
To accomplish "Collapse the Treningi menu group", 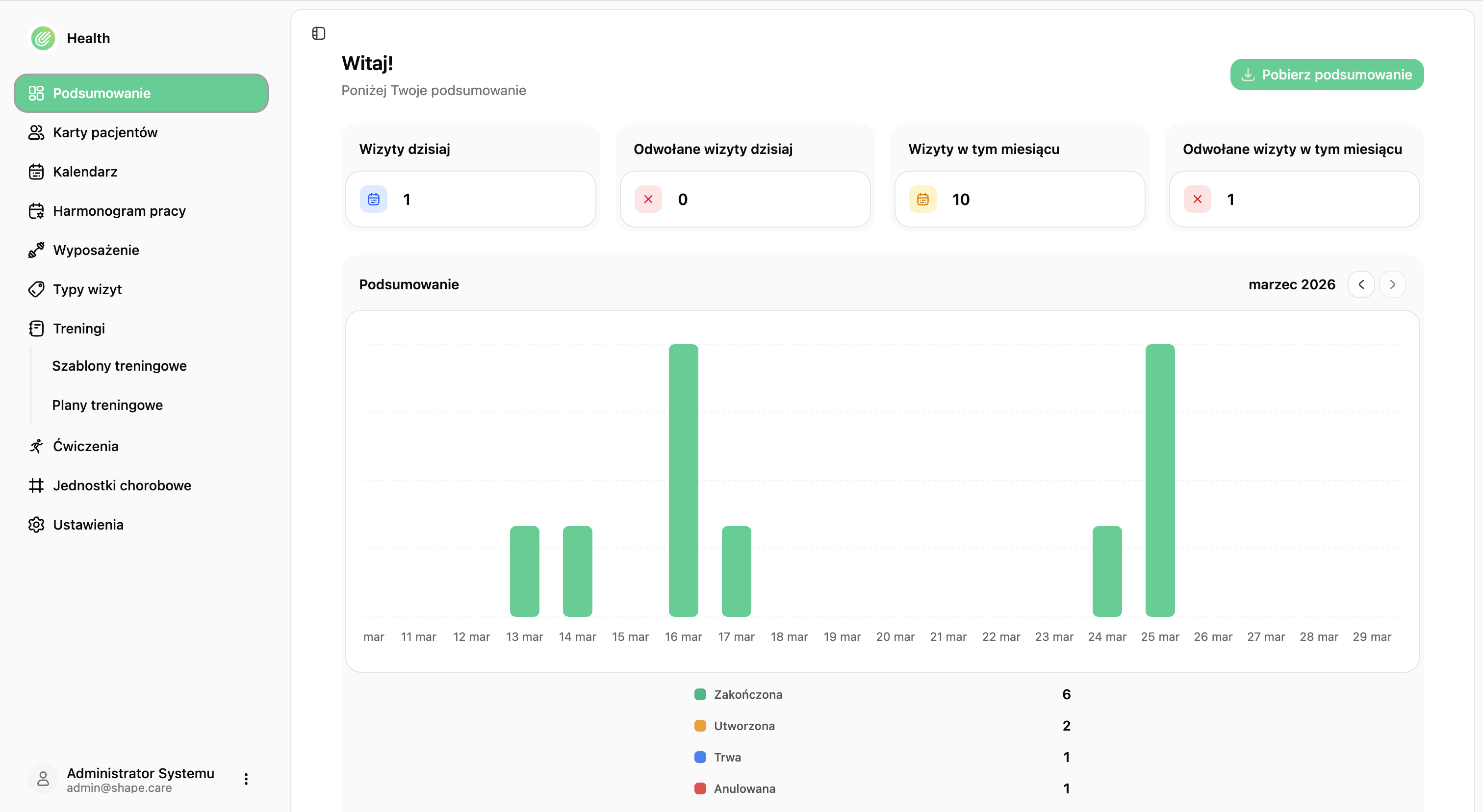I will pyautogui.click(x=79, y=328).
